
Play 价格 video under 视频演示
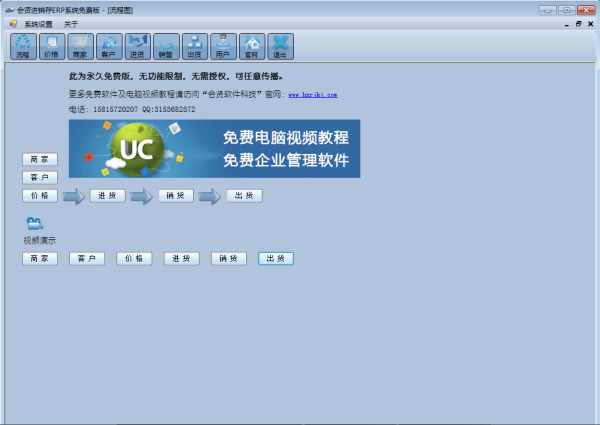click(134, 259)
